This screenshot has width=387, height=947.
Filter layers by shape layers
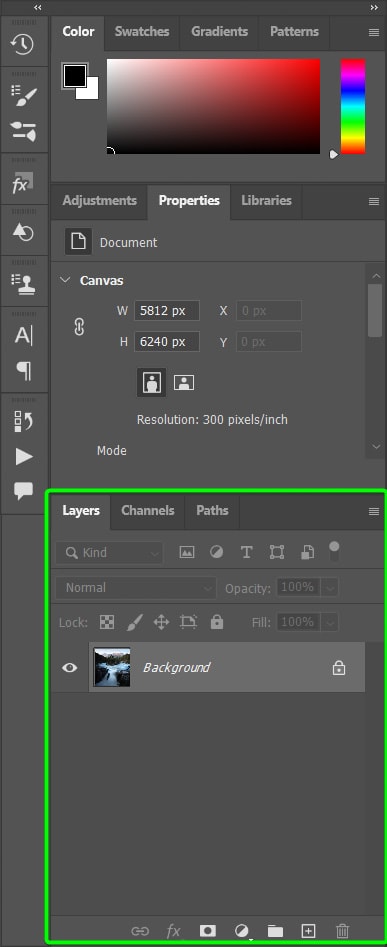[277, 552]
